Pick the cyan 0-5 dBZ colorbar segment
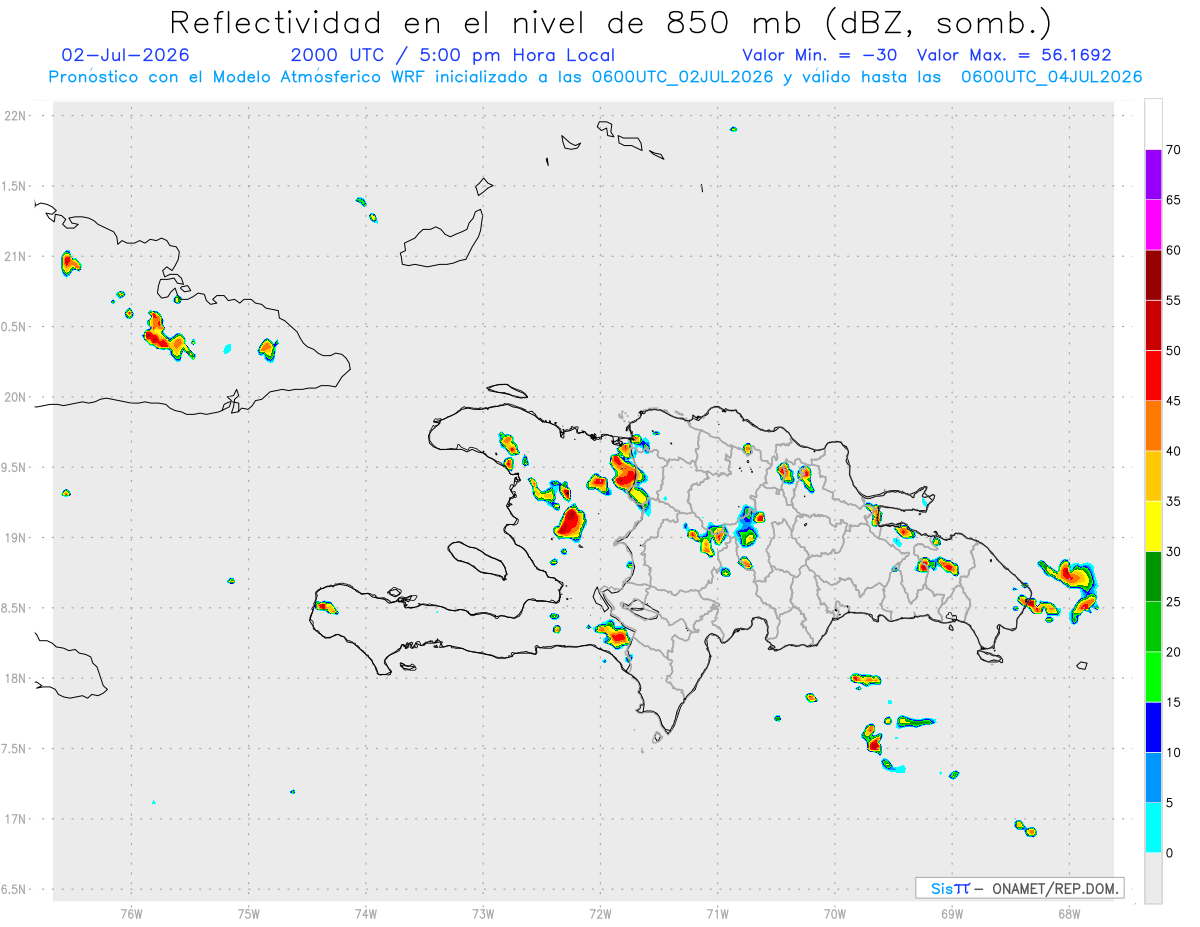Viewport: 1200px width, 927px height. coord(1153,828)
